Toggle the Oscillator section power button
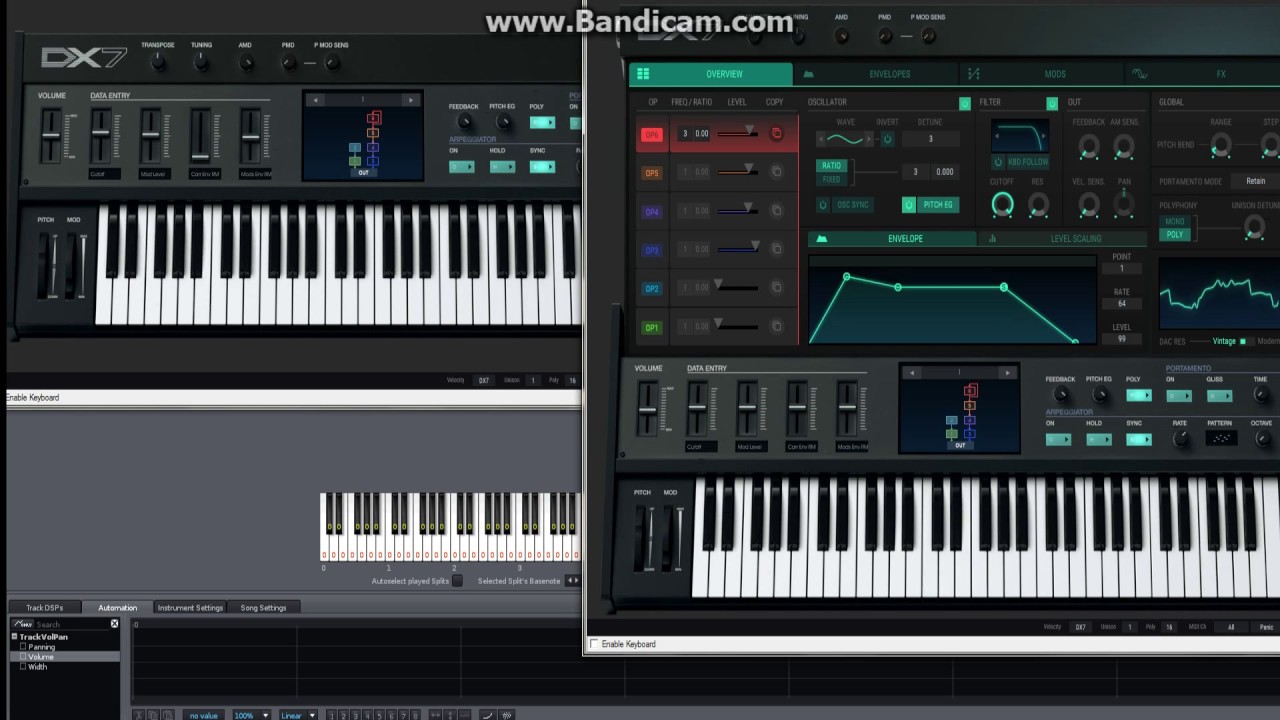The image size is (1280, 720). pos(964,103)
